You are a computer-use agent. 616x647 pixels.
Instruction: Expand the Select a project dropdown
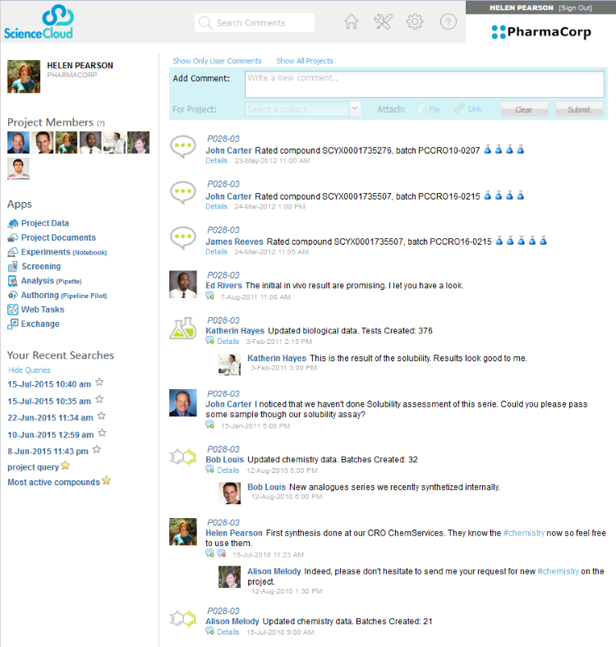(354, 109)
